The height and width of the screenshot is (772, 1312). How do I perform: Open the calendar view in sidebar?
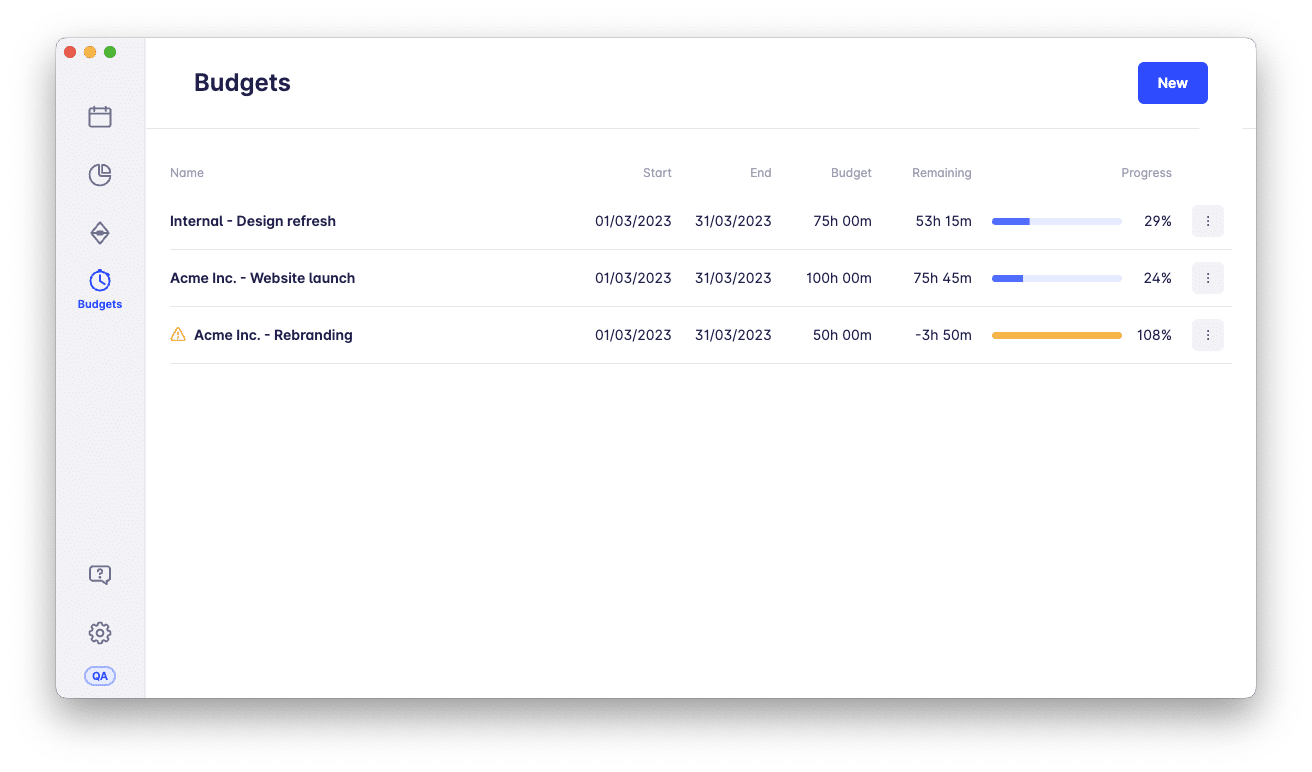(x=100, y=117)
